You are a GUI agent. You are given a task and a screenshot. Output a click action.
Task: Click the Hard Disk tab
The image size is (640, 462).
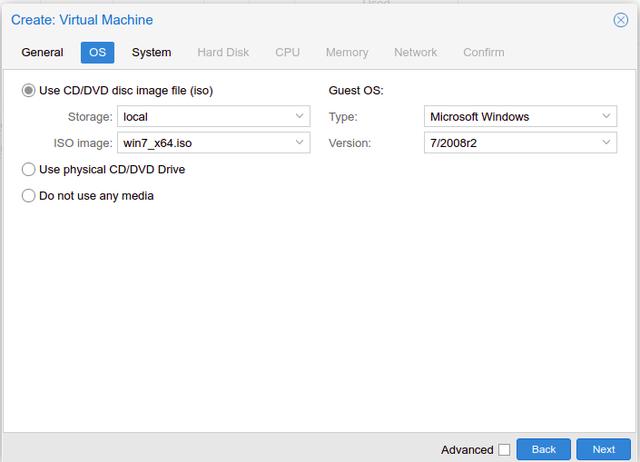[x=223, y=52]
